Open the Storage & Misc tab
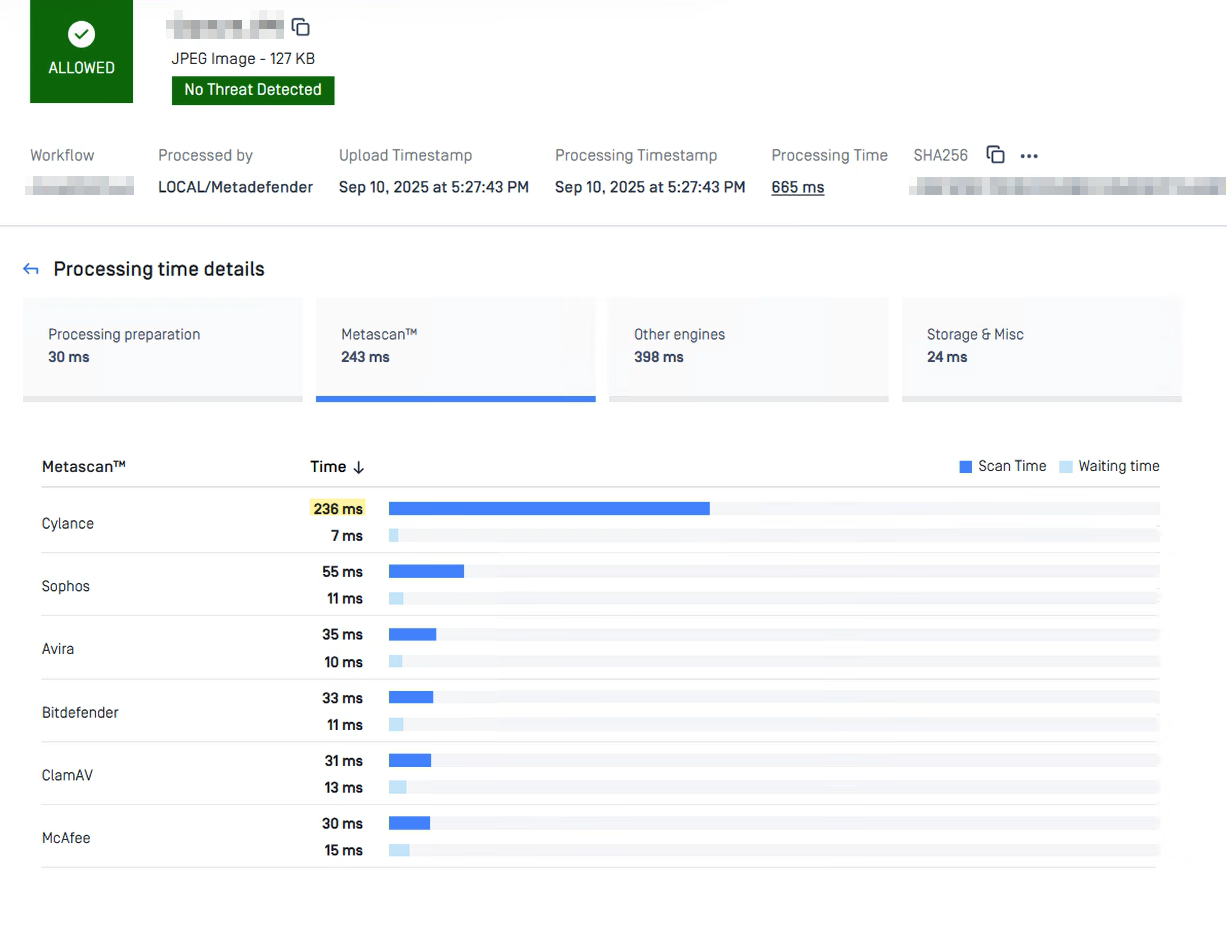Viewport: 1227px width, 928px height. tap(1041, 346)
